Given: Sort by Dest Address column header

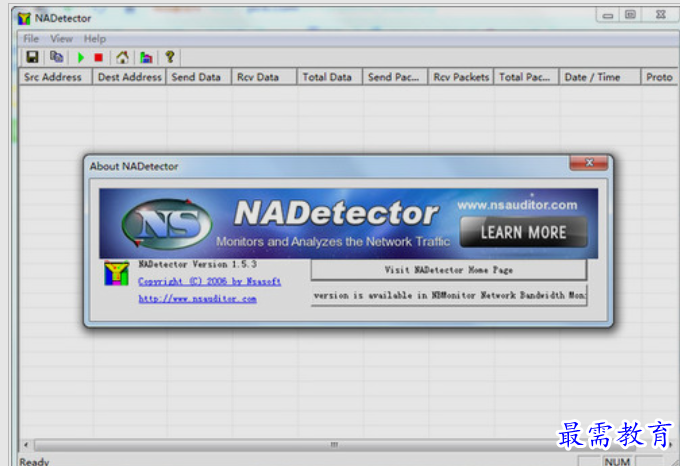Looking at the screenshot, I should tap(129, 77).
